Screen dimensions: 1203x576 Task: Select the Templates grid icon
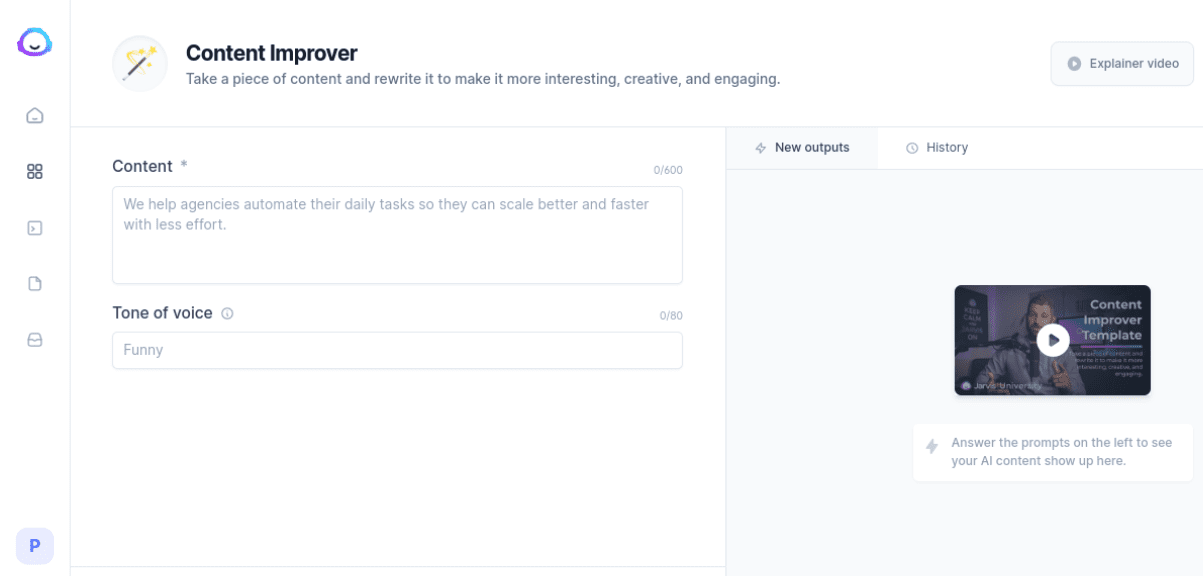(x=34, y=171)
